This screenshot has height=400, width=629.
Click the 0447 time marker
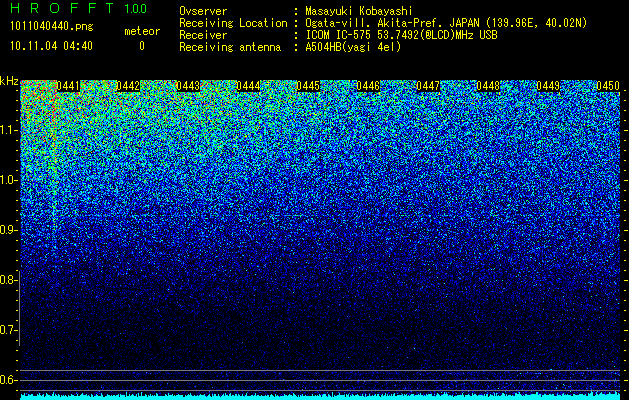coord(428,86)
